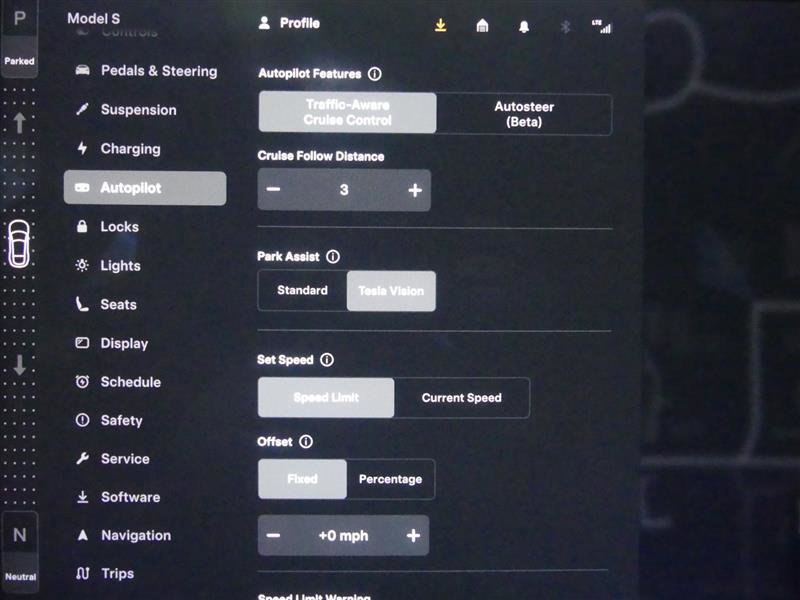Decrease the mph offset with minus button
The height and width of the screenshot is (600, 800).
(x=274, y=536)
